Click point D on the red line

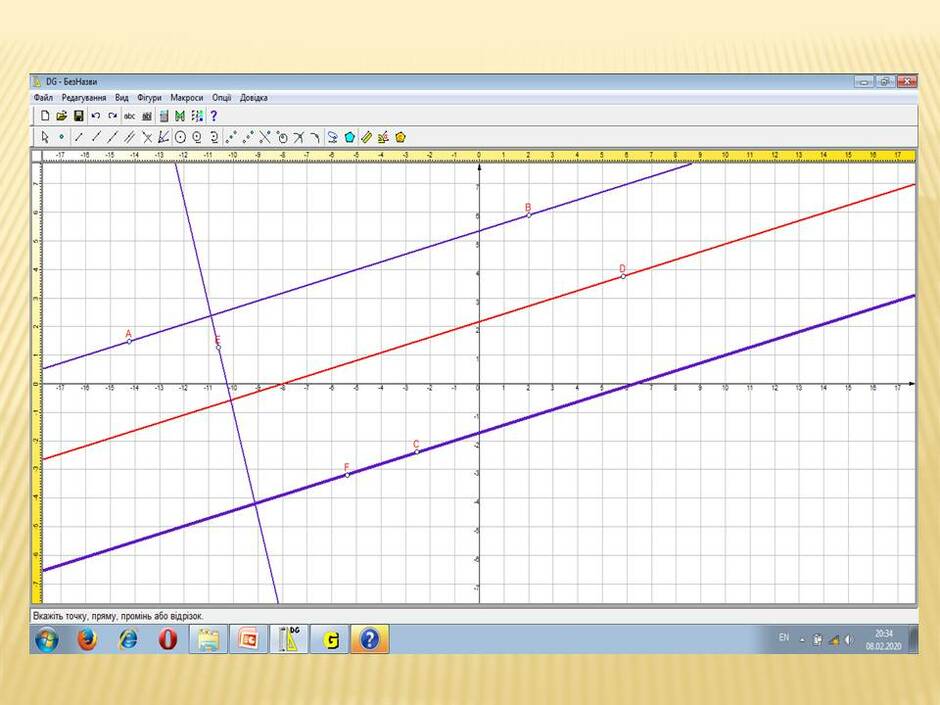pos(623,276)
